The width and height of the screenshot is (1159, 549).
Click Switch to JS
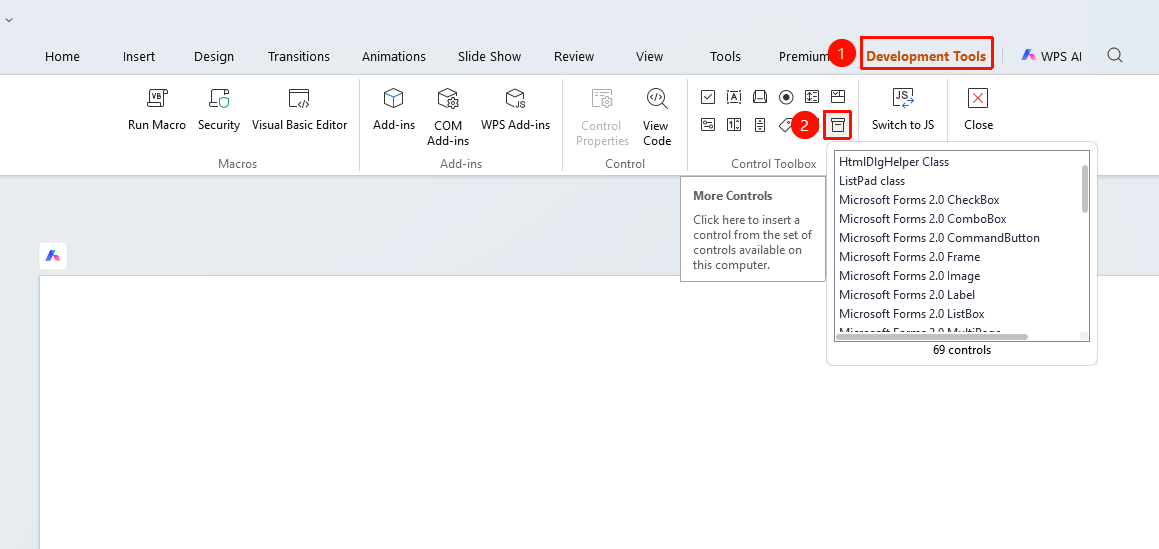click(903, 111)
